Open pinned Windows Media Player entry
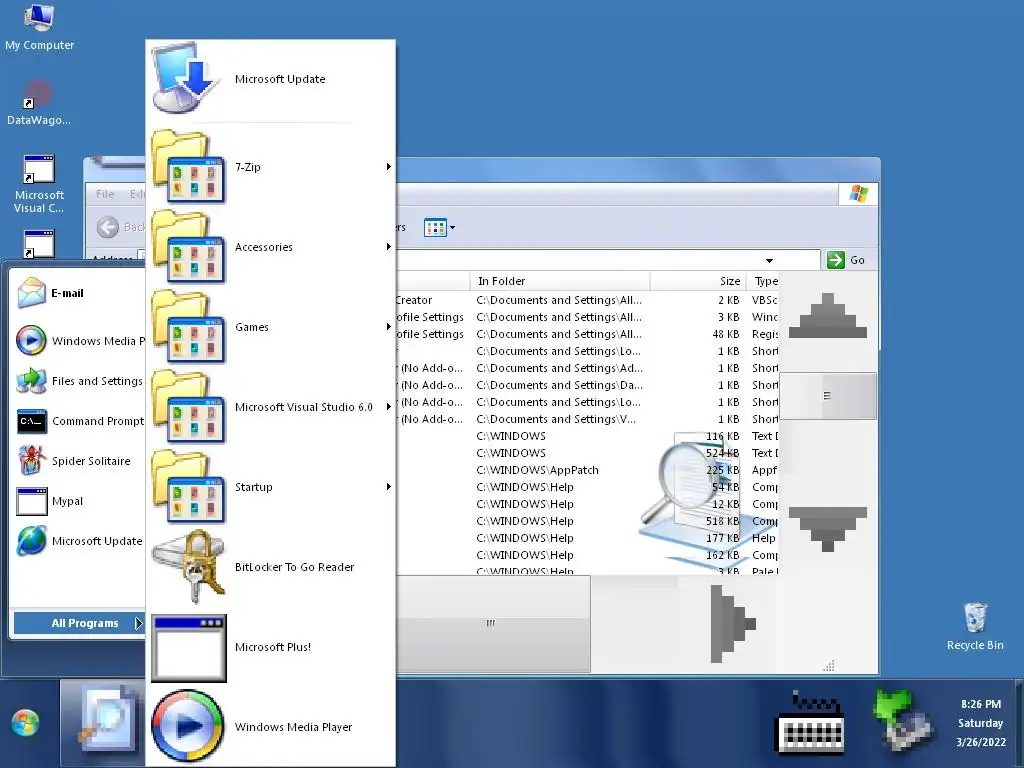Image resolution: width=1024 pixels, height=768 pixels. point(78,340)
